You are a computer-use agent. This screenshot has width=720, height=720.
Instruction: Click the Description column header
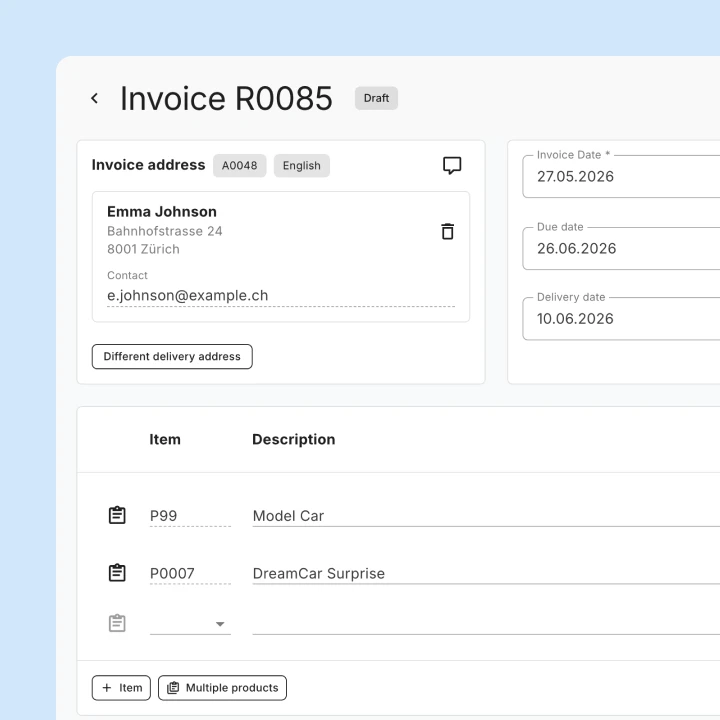point(293,439)
